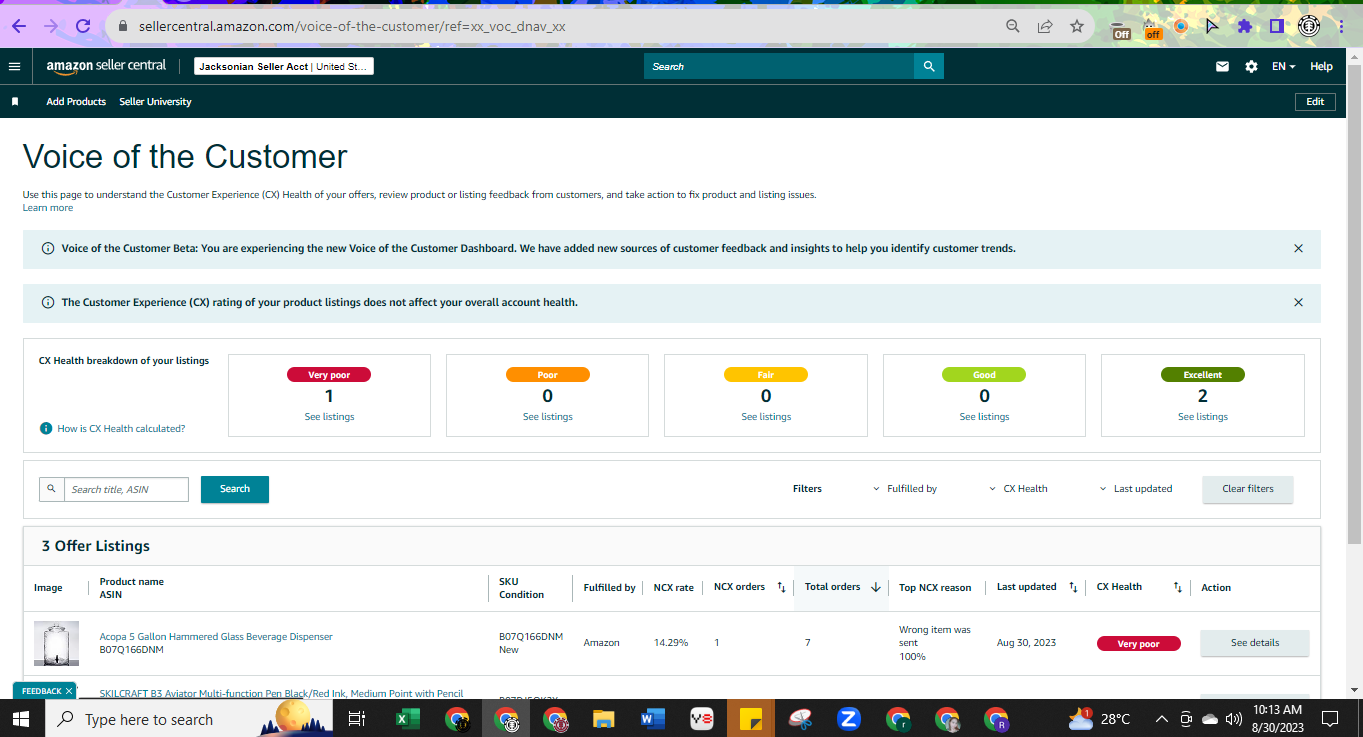This screenshot has width=1363, height=737.
Task: Click into the Search title, ASIN field
Action: point(126,489)
